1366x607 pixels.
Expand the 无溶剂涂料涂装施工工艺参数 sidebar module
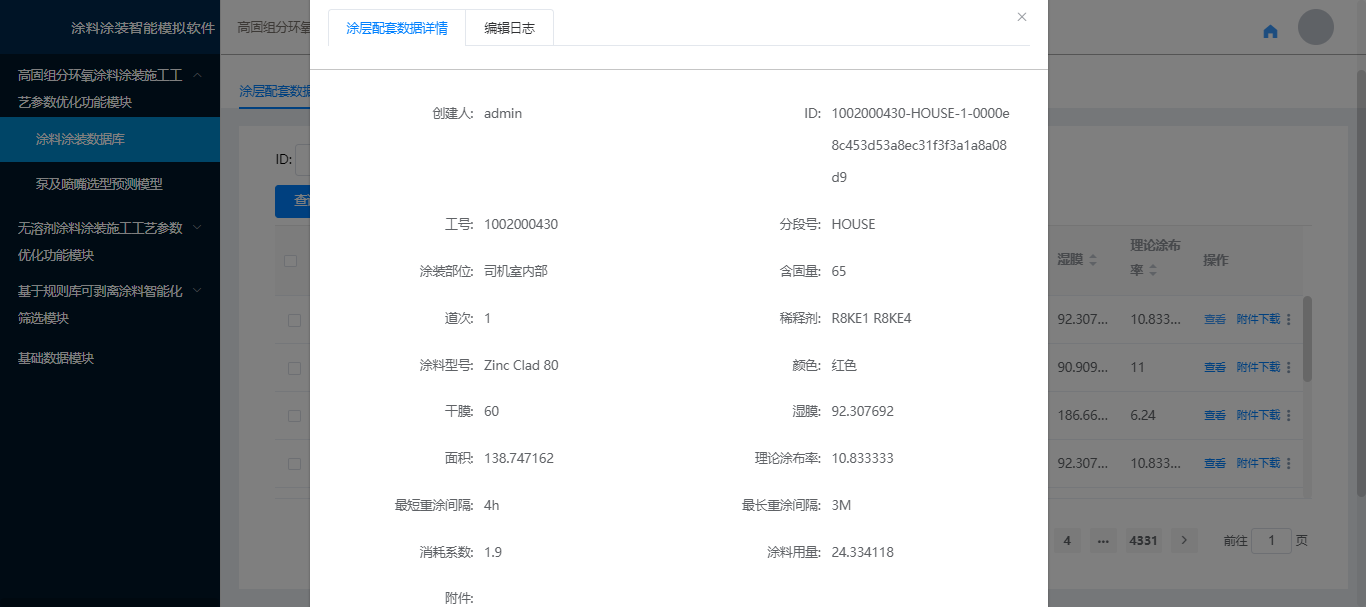click(197, 228)
